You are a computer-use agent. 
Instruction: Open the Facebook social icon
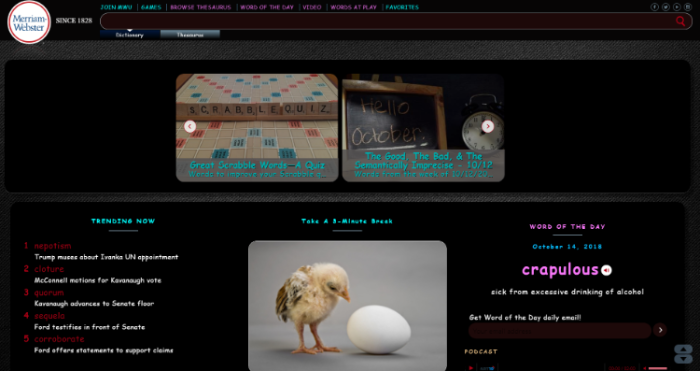tap(654, 7)
